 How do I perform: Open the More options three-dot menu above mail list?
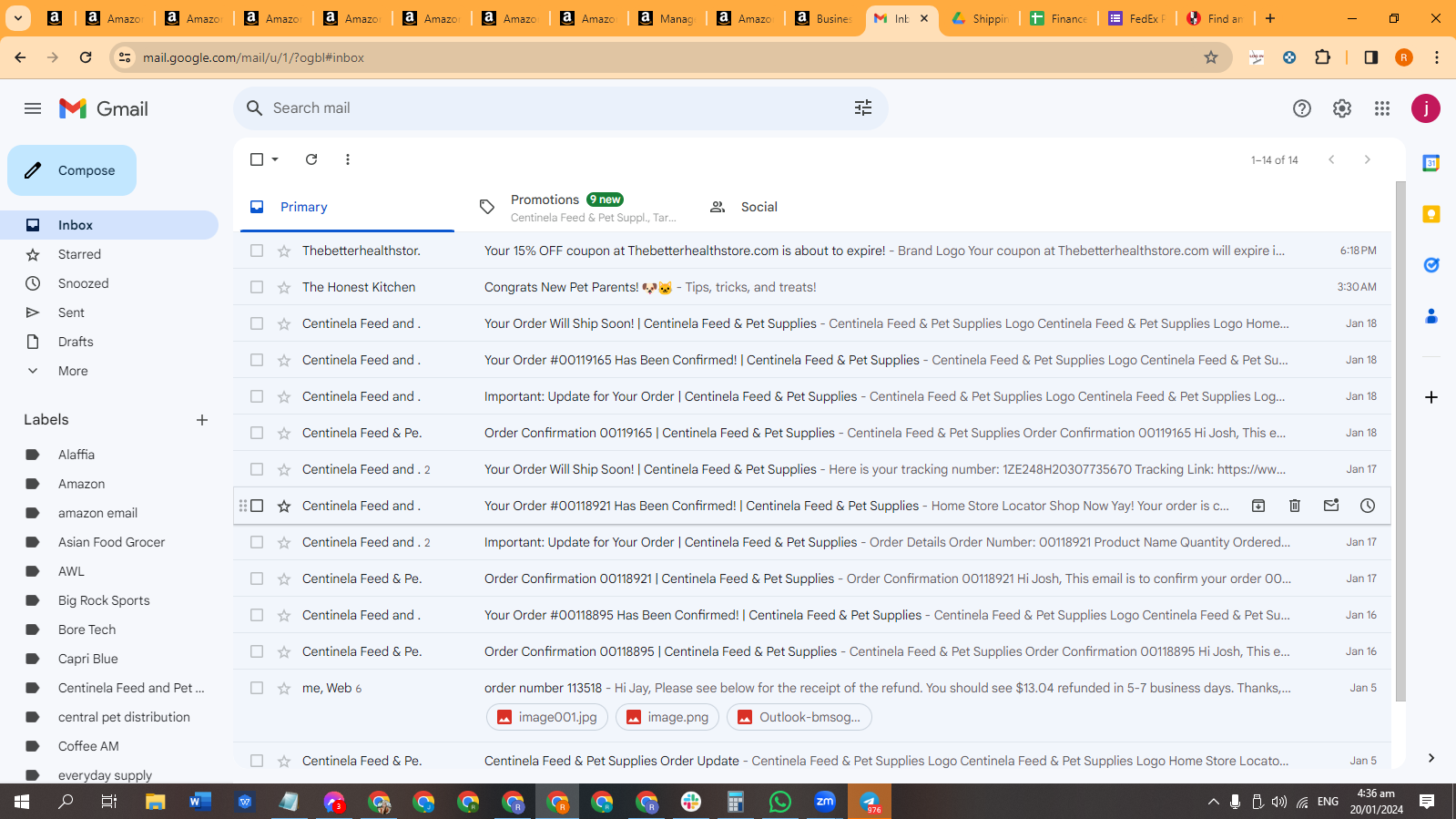coord(348,159)
